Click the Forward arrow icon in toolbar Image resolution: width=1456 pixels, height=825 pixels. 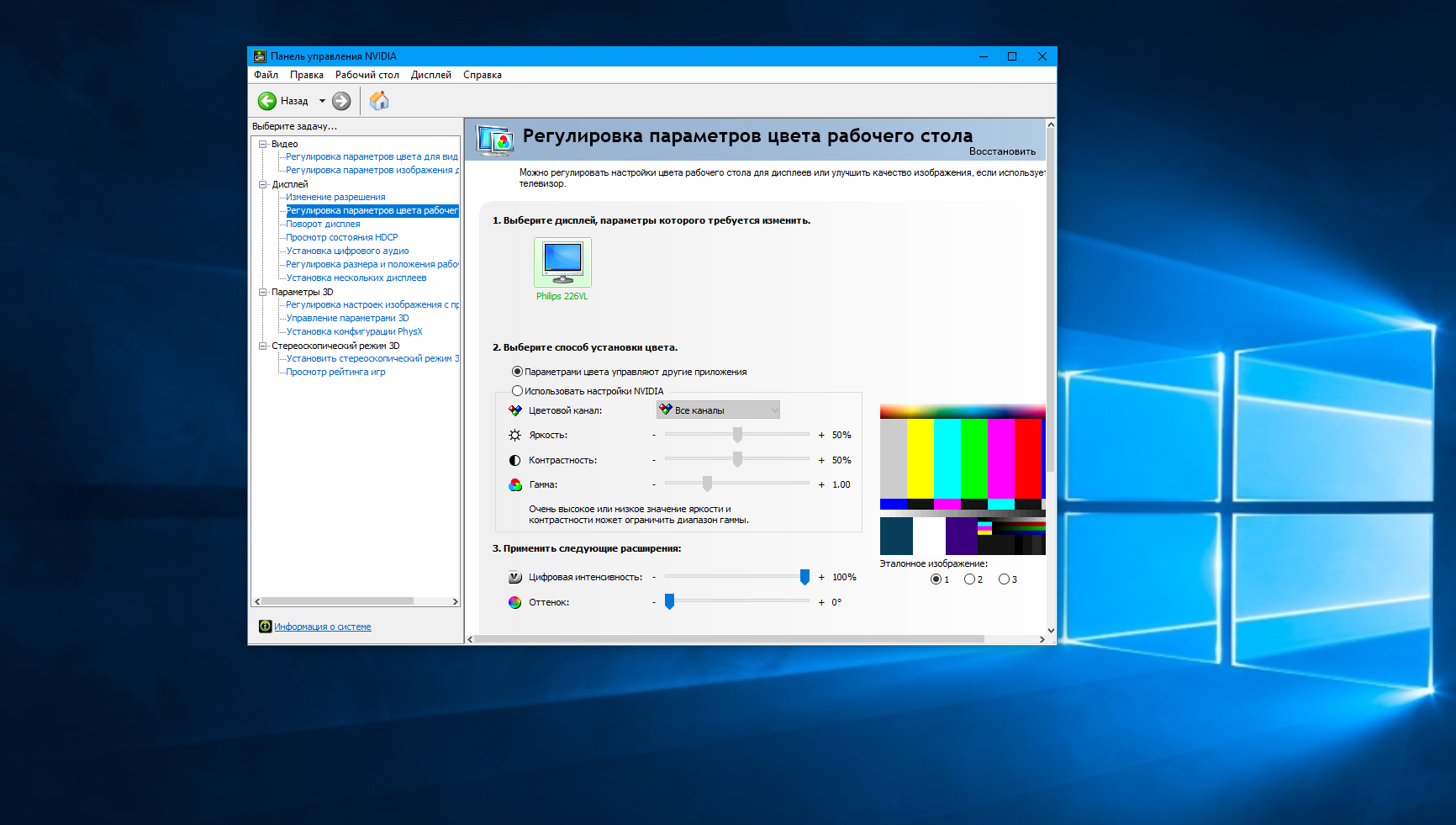click(341, 101)
